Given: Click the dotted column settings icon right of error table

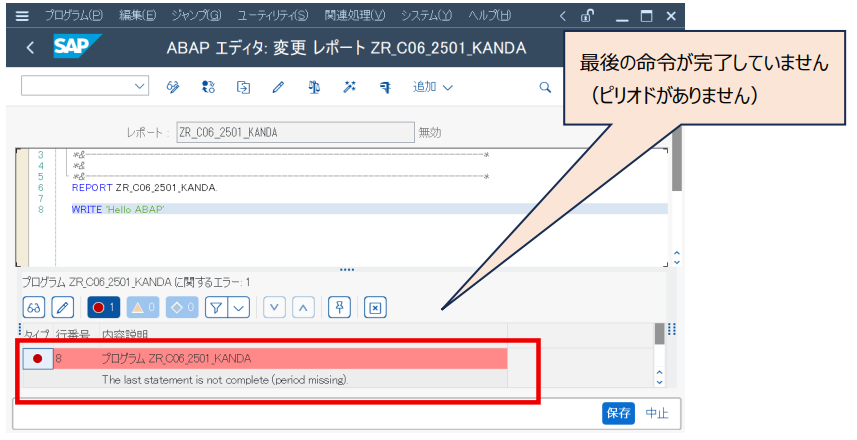Looking at the screenshot, I should click(672, 329).
